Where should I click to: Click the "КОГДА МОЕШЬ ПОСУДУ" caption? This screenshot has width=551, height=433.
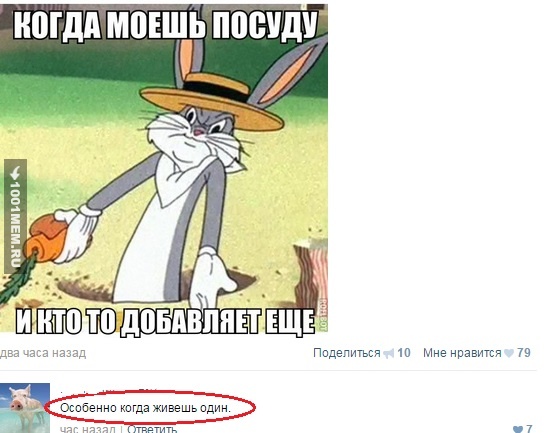coord(165,25)
